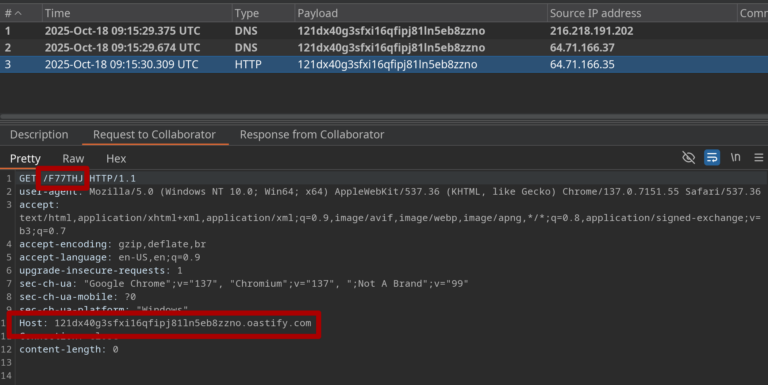The image size is (768, 385).
Task: Click time 2025-Oct-18 09:15:30.309 UTC cell
Action: tap(121, 65)
